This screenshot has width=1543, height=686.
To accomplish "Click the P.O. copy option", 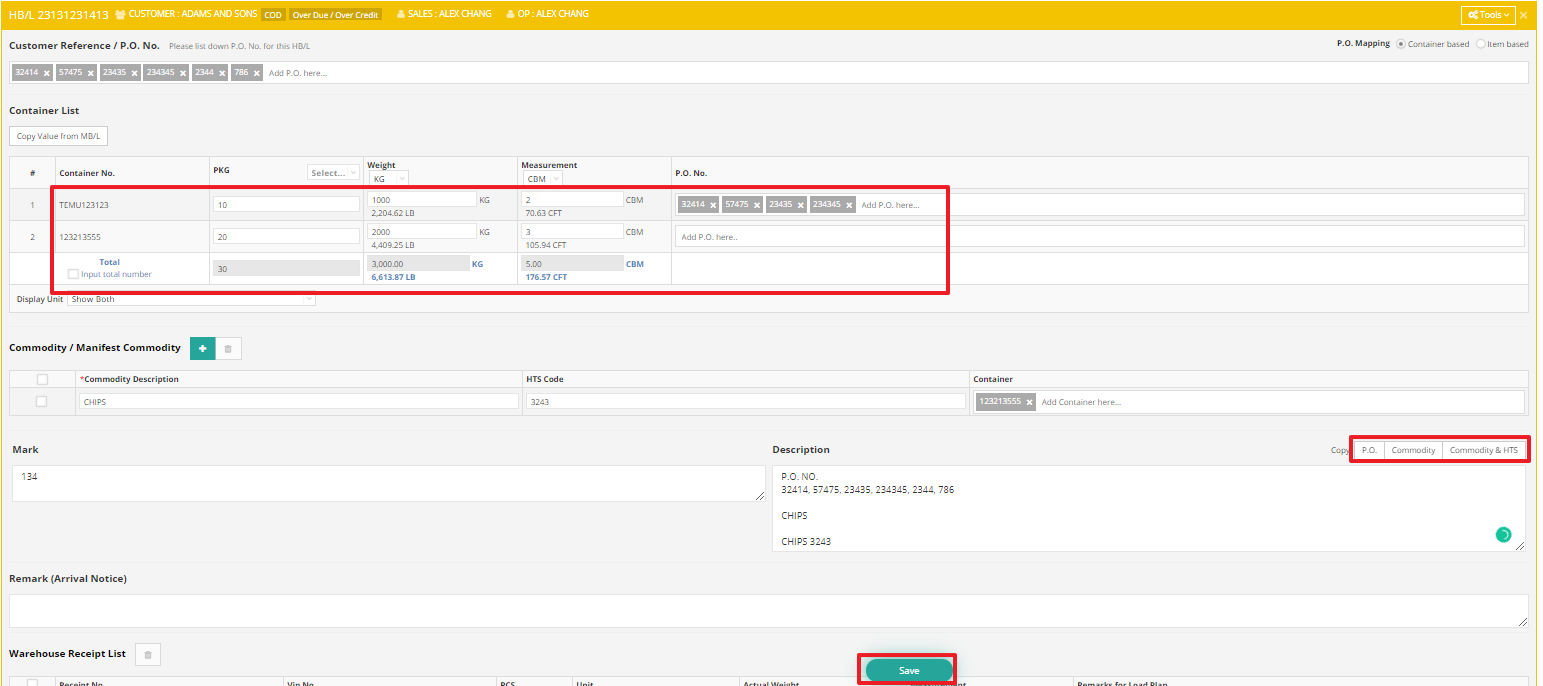I will tap(1370, 450).
